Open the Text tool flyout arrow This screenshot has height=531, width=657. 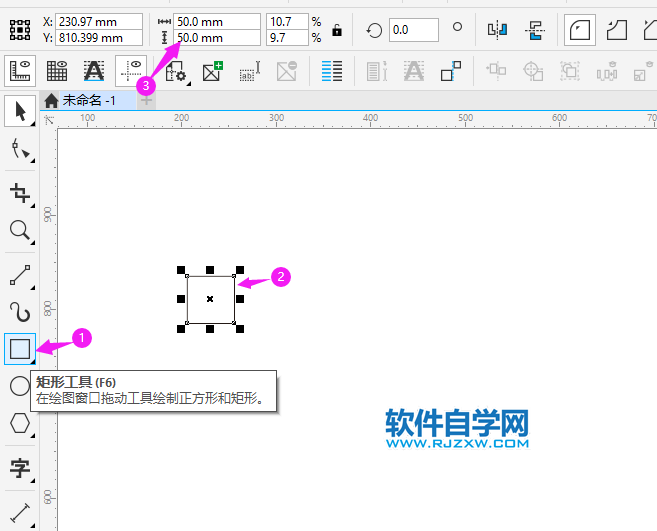(33, 480)
